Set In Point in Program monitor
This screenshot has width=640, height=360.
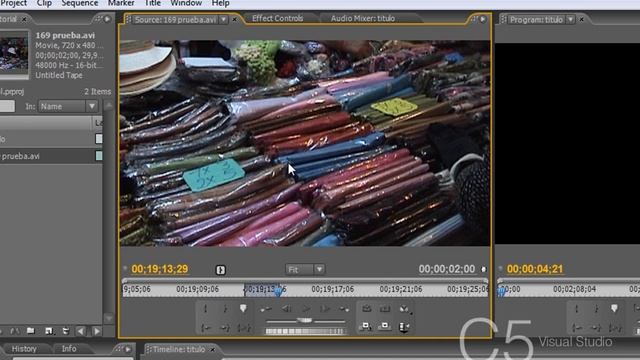coord(577,309)
